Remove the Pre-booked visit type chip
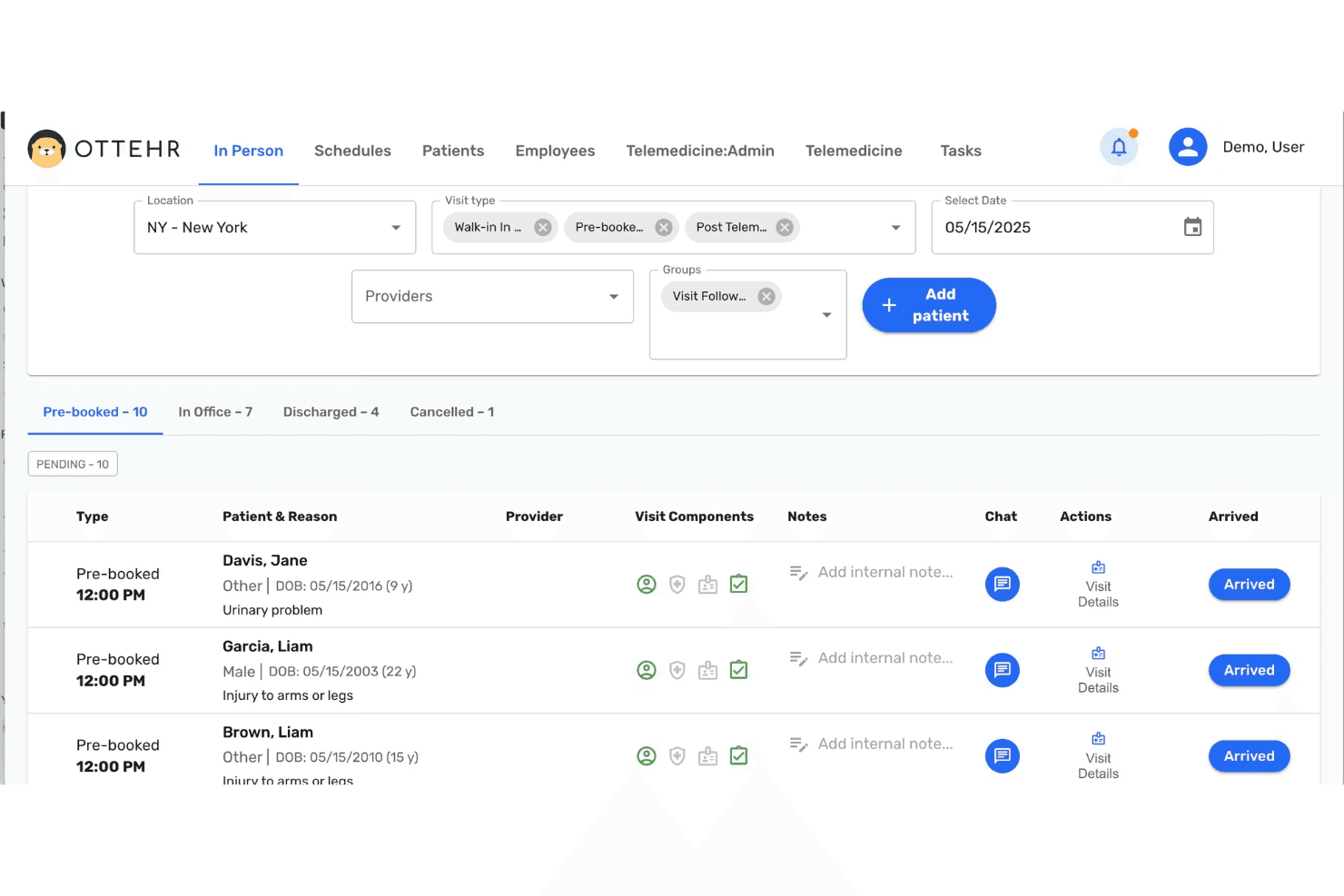 pos(664,228)
